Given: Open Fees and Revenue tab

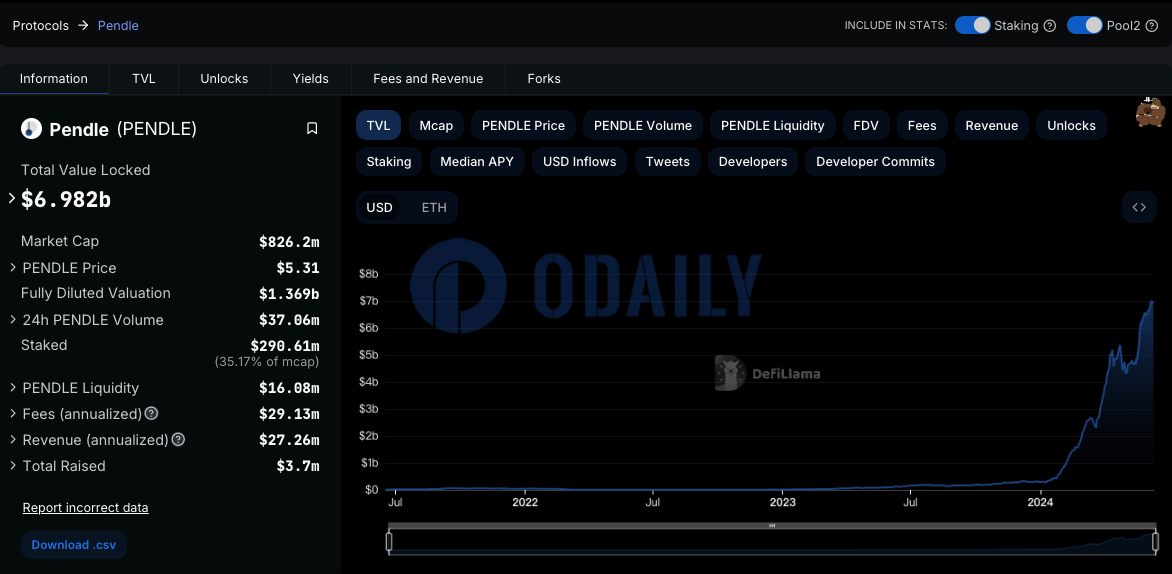Looking at the screenshot, I should [x=428, y=78].
